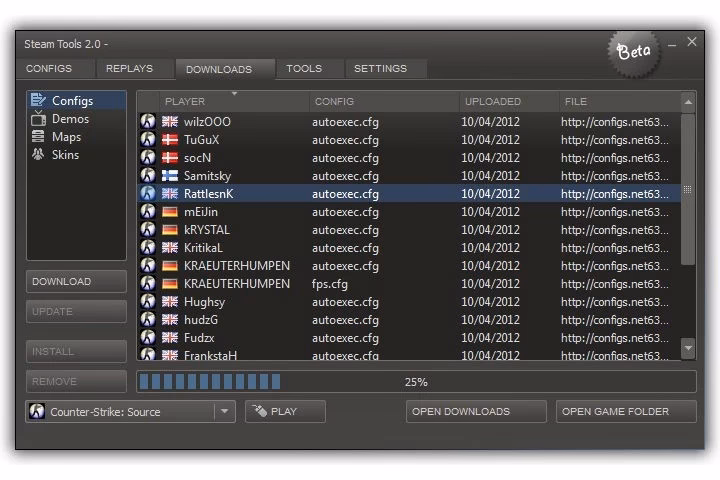
Task: Click the scrollbar up arrow
Action: [x=688, y=102]
